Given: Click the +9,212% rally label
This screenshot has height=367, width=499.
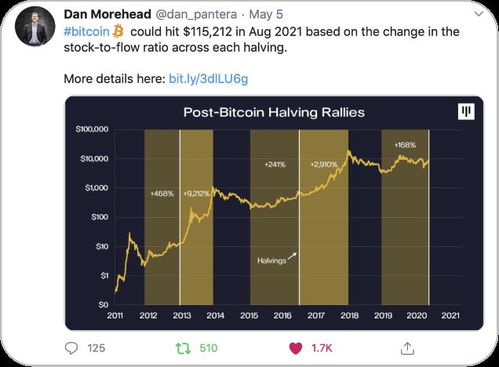Looking at the screenshot, I should [197, 194].
